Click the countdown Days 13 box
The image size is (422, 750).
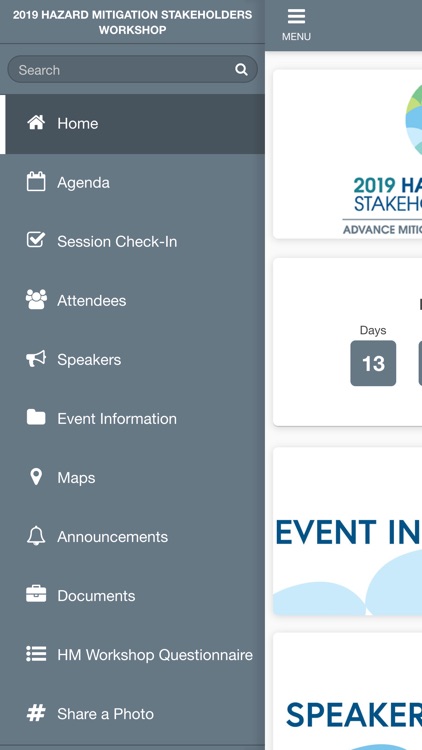coord(373,363)
